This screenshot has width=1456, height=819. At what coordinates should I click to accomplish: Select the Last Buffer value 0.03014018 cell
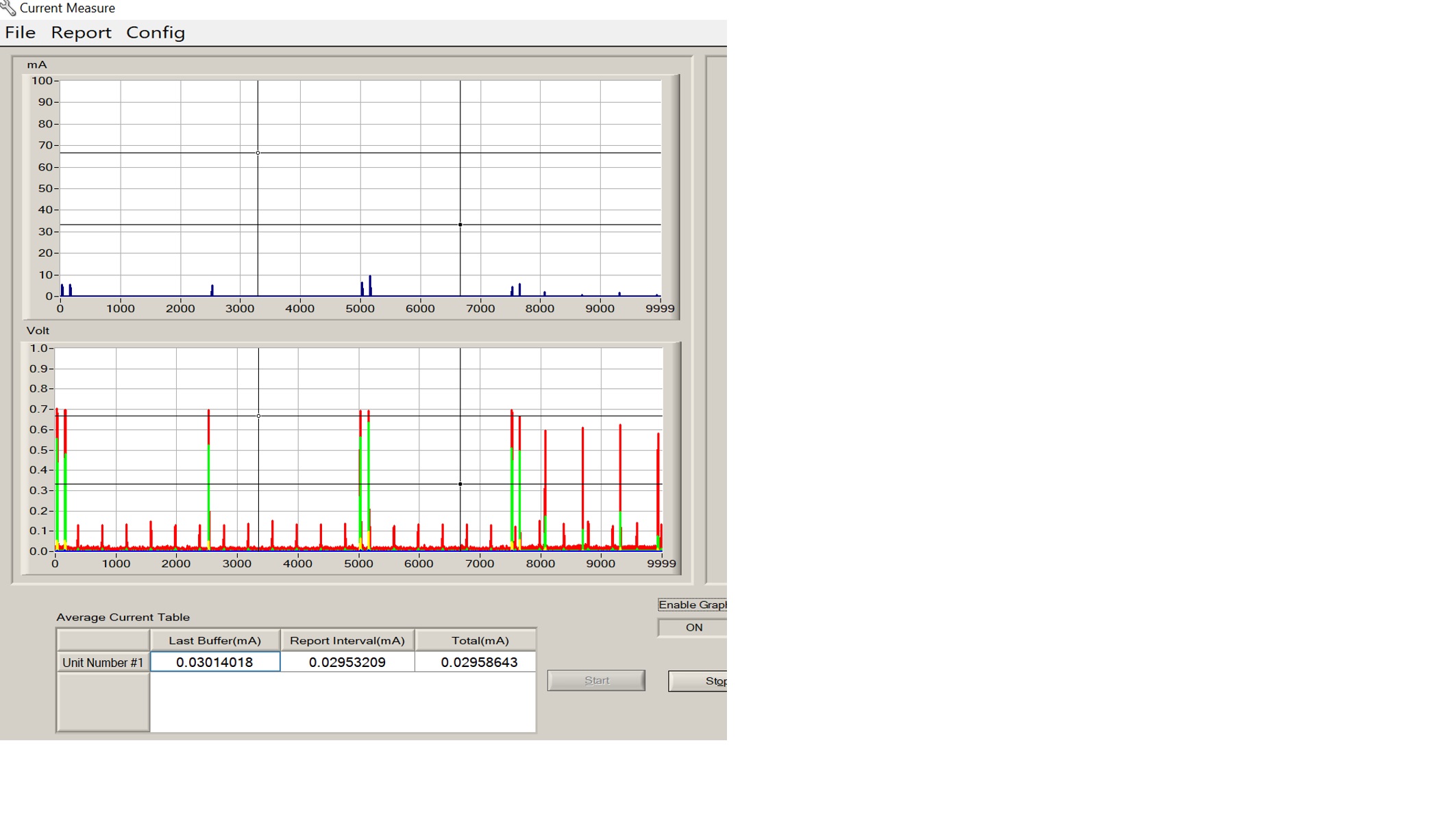(x=214, y=662)
